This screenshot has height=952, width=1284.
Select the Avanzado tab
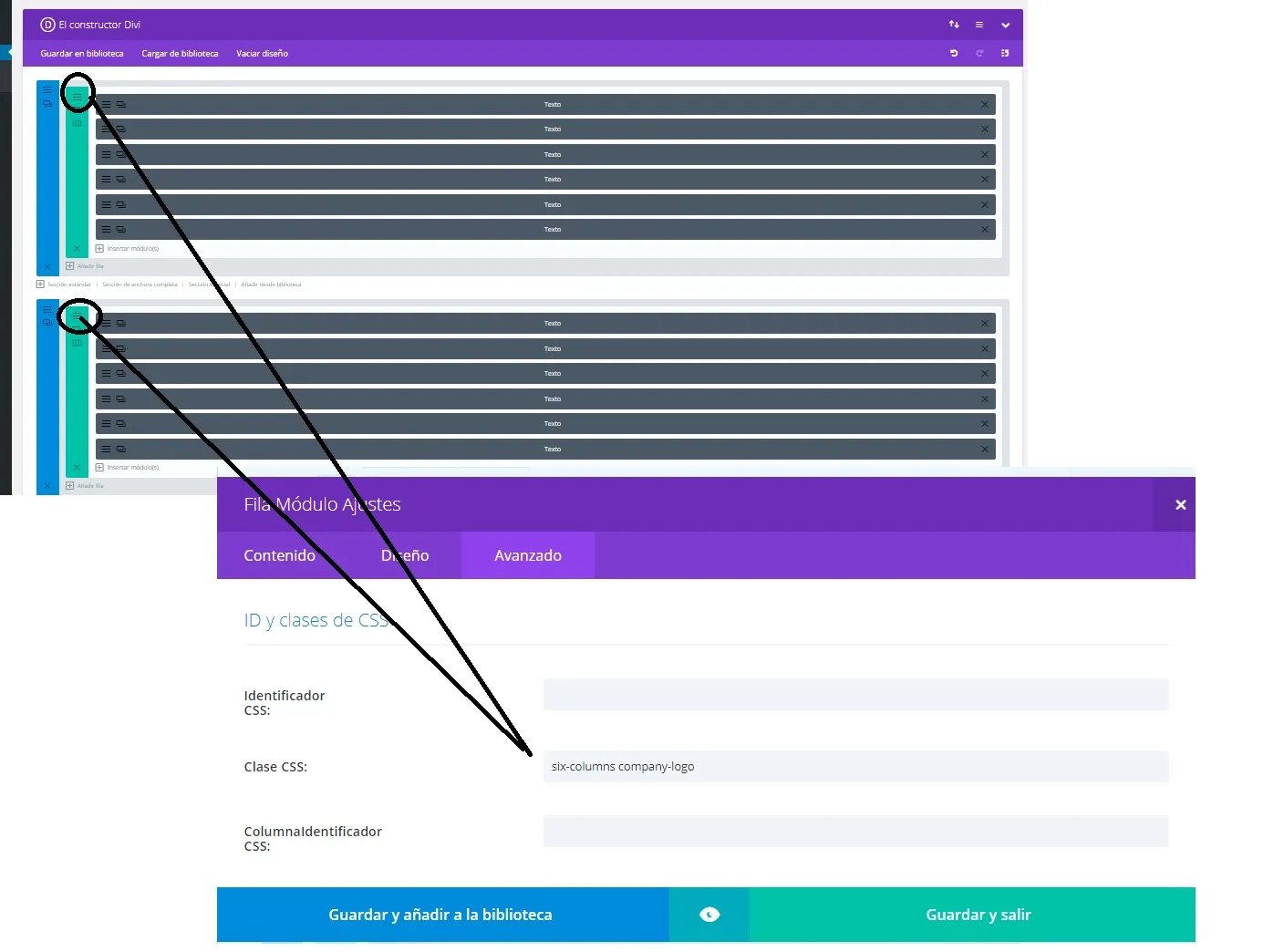527,555
